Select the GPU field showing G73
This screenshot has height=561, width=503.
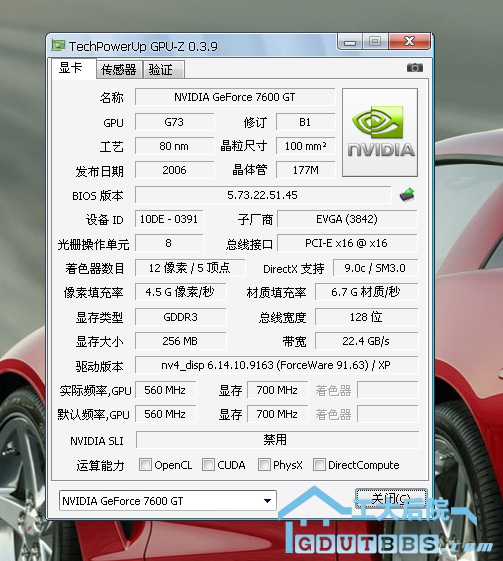coord(175,122)
